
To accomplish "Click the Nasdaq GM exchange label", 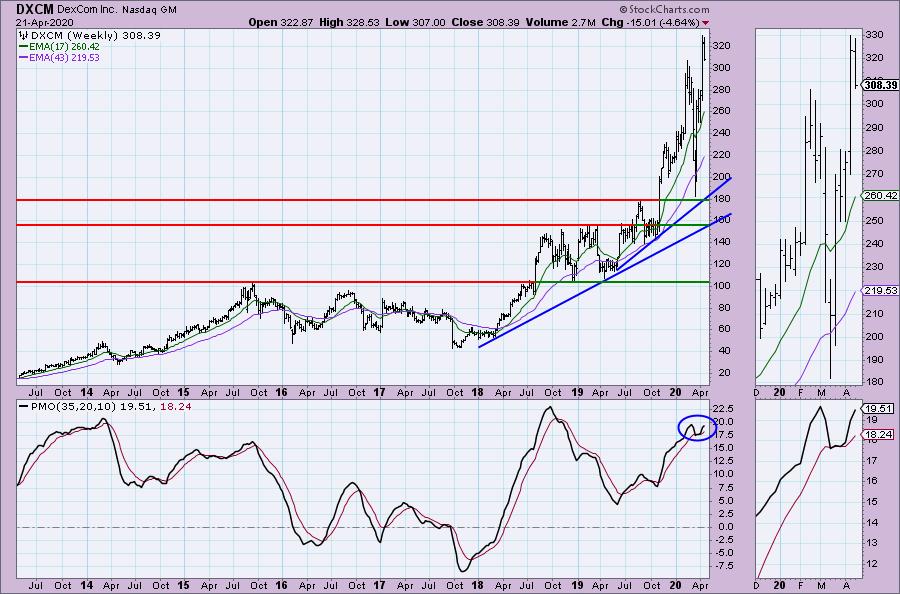I will 149,10.
